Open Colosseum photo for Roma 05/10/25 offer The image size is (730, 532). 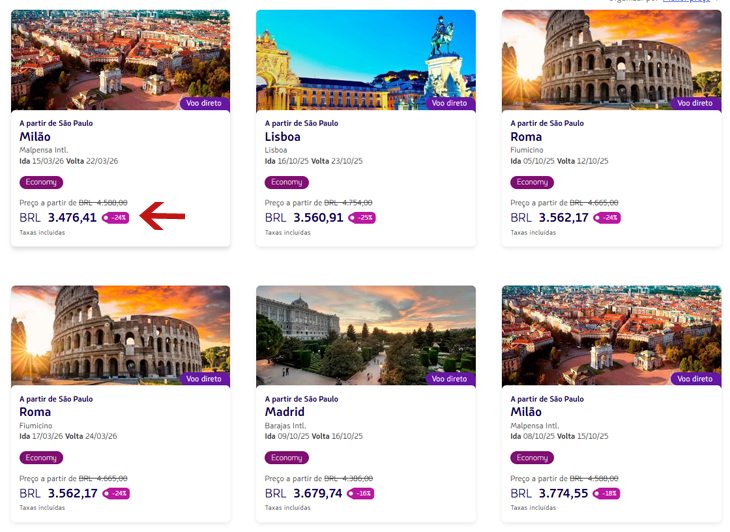611,60
